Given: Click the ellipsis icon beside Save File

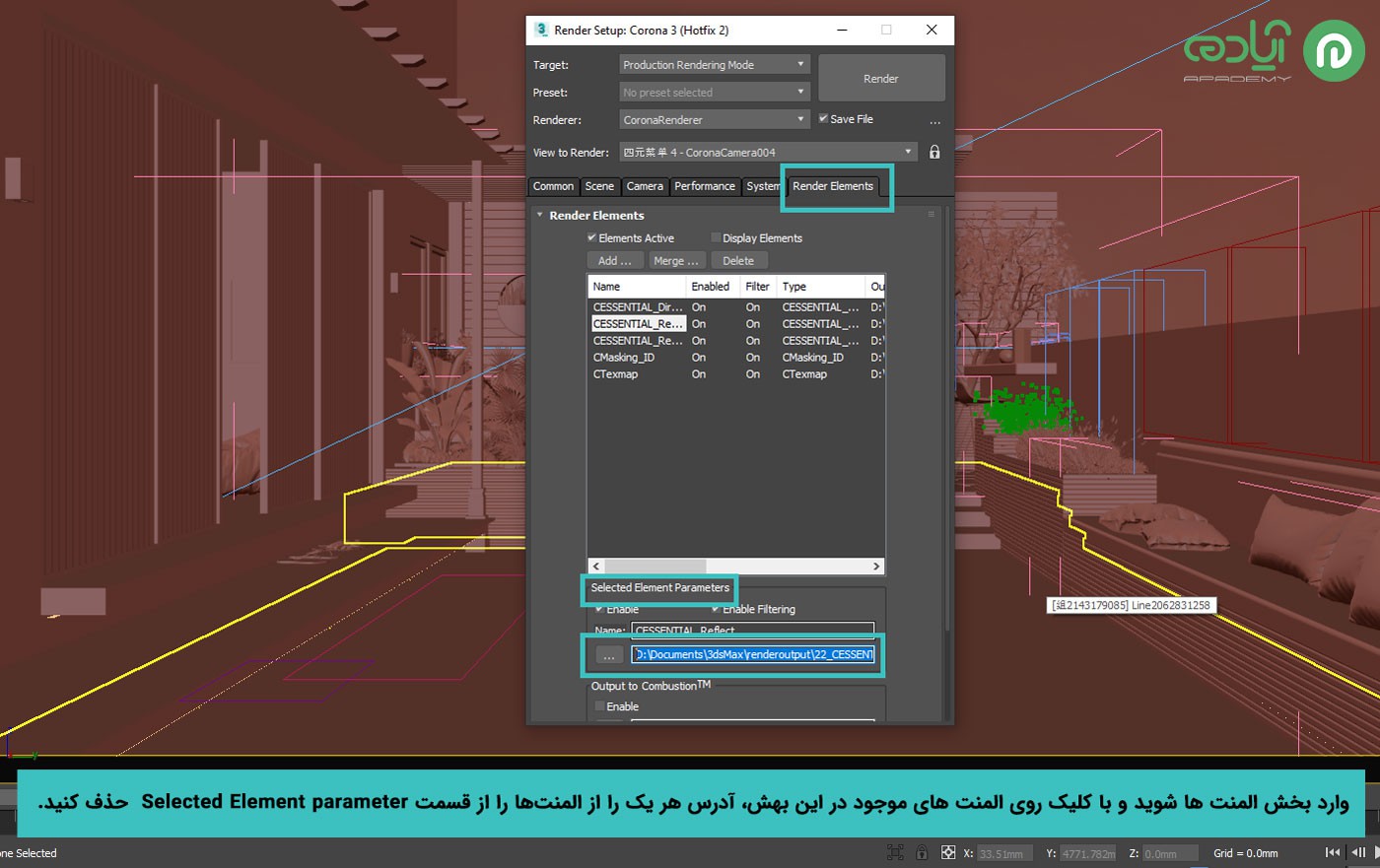Looking at the screenshot, I should [934, 122].
